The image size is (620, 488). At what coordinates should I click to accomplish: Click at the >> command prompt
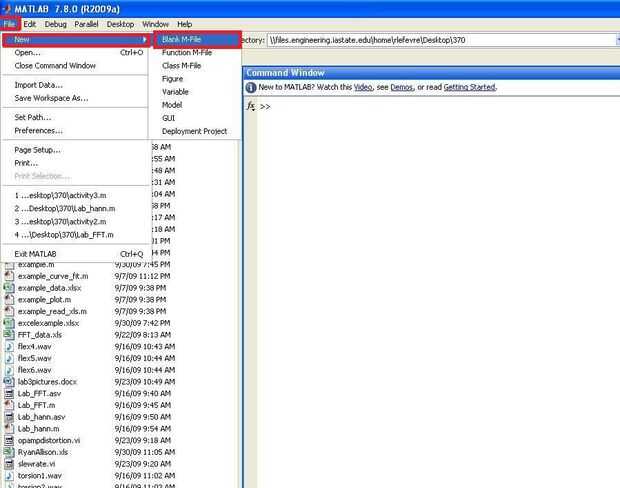click(265, 107)
